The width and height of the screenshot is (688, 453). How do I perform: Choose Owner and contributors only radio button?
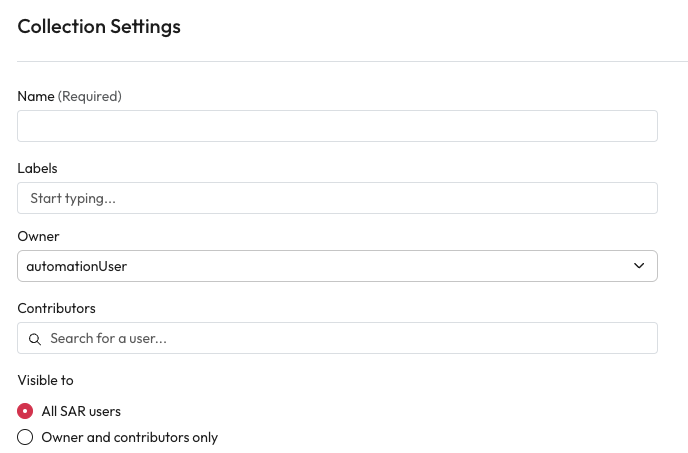[25, 437]
